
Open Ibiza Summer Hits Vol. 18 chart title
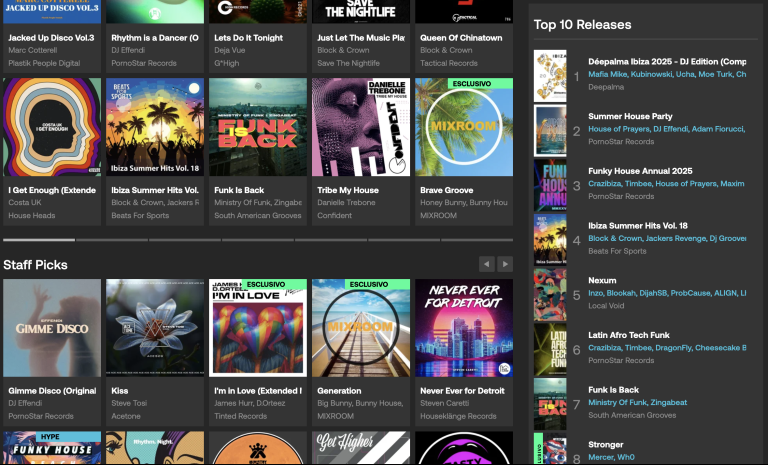[x=638, y=226]
